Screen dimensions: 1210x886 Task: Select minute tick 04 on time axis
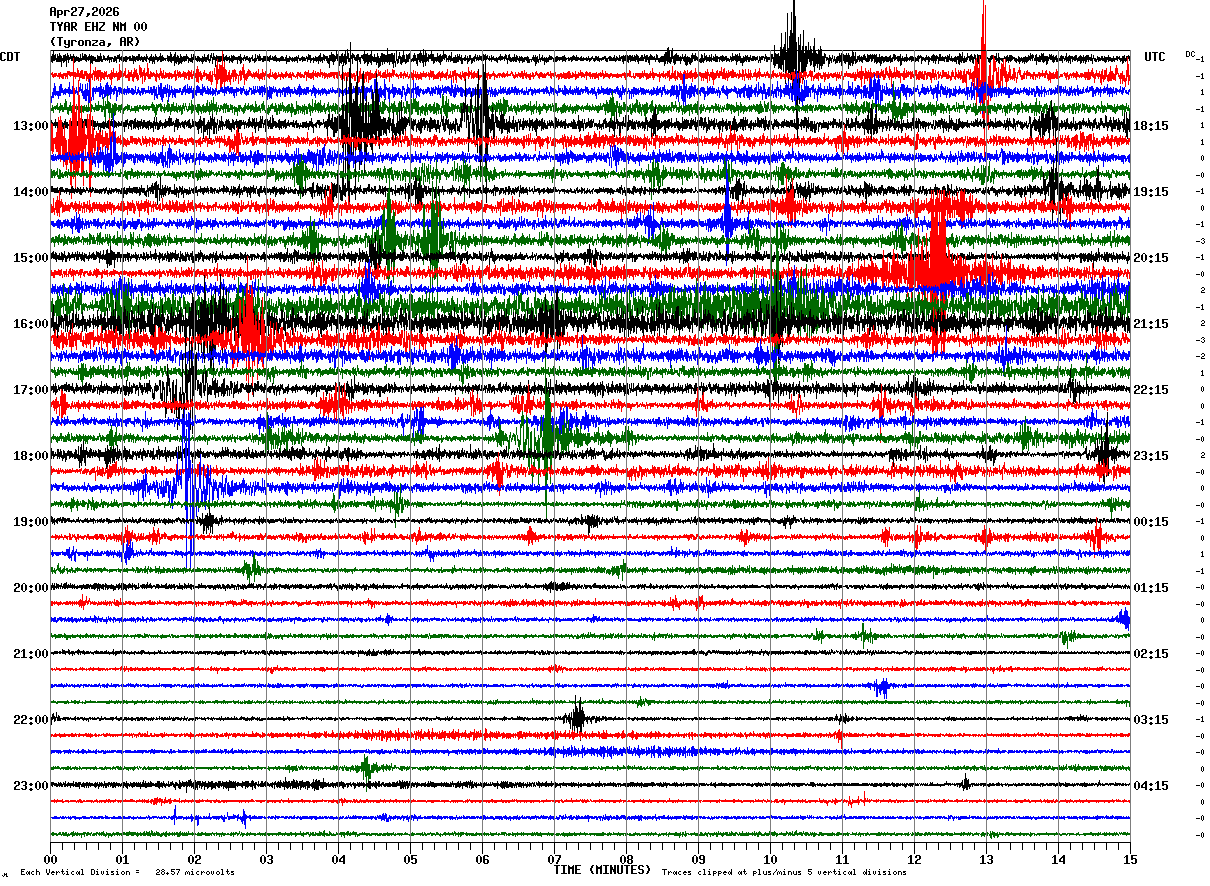click(x=338, y=859)
